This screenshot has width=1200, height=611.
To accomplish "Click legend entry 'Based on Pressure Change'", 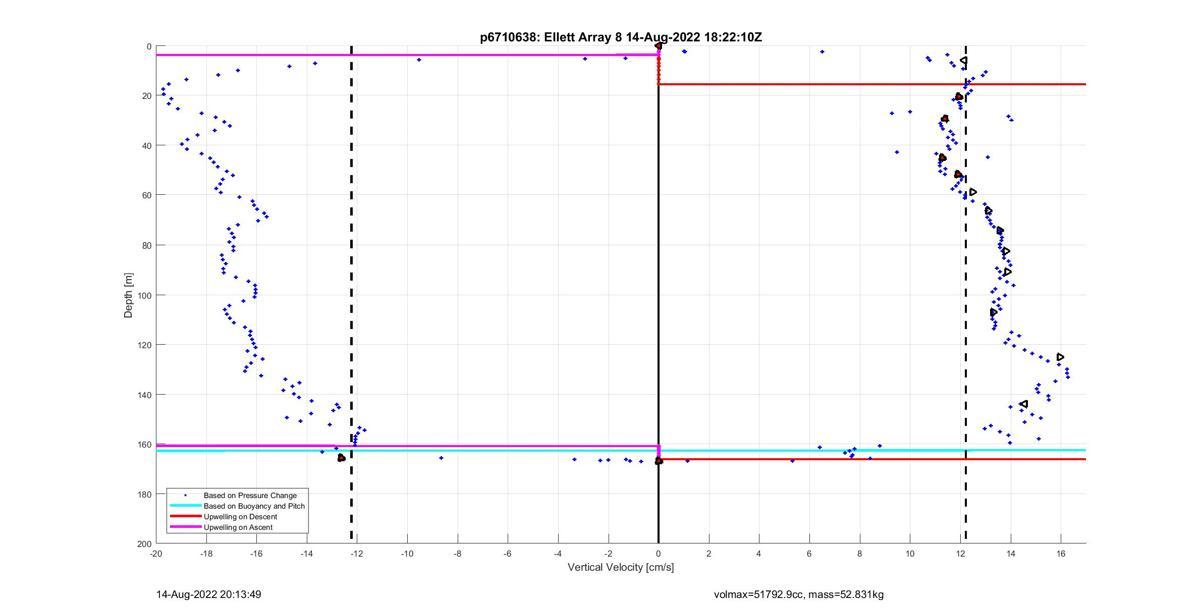I will pos(250,495).
